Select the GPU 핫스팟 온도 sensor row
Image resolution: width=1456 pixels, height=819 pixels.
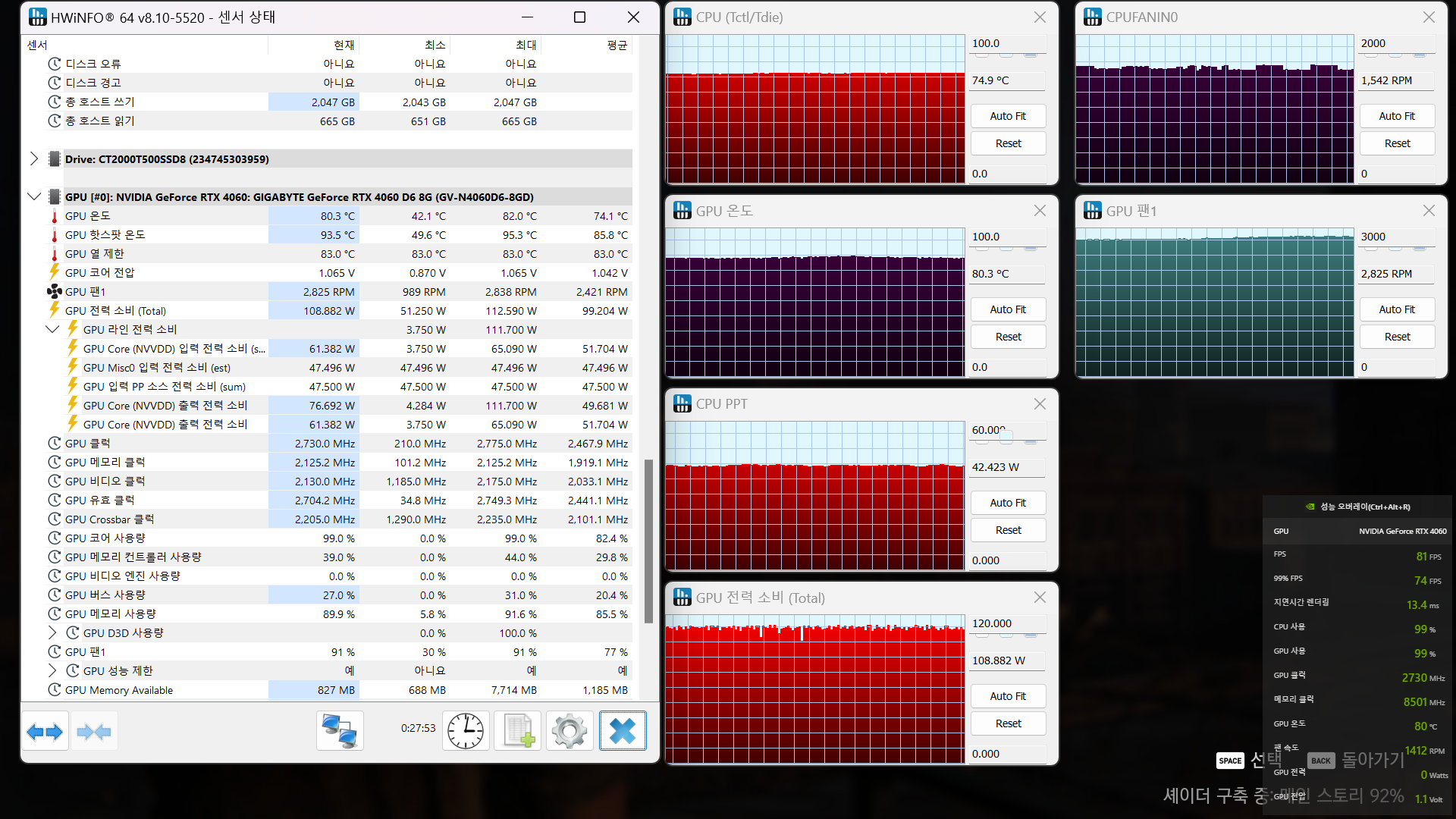pyautogui.click(x=105, y=235)
